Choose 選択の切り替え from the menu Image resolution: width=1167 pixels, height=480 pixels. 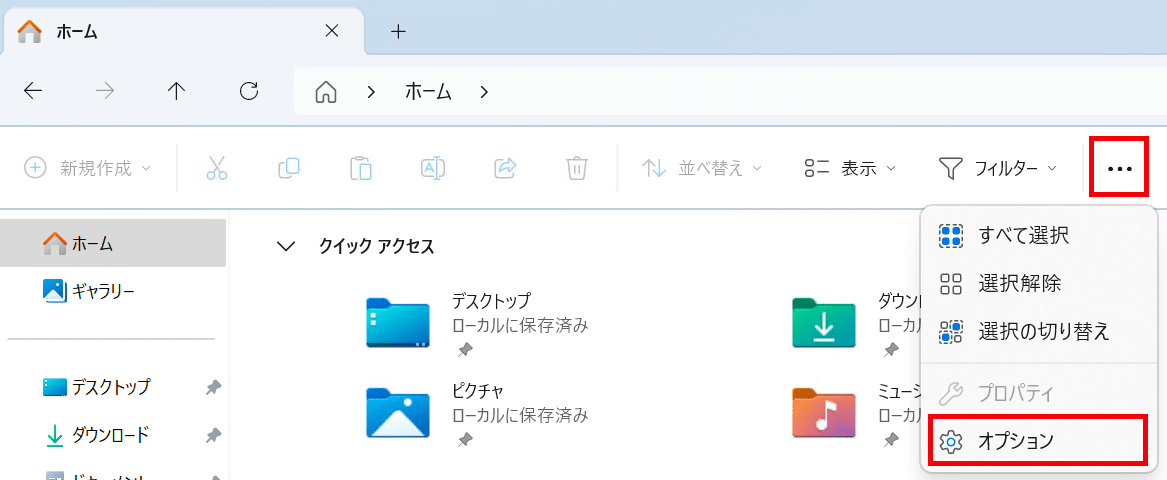(x=1039, y=331)
